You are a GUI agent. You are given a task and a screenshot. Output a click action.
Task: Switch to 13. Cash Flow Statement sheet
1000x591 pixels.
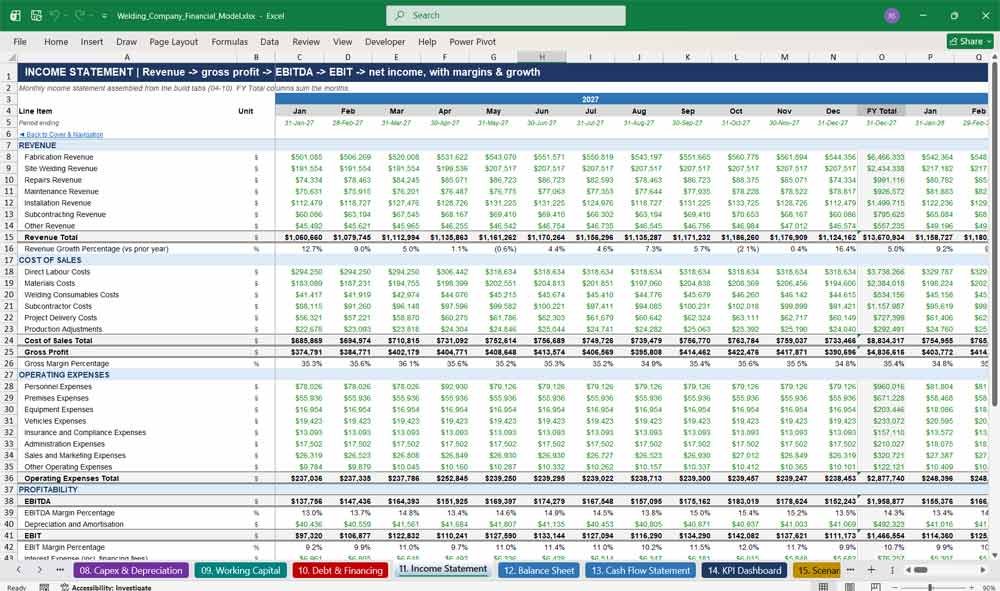coord(640,571)
